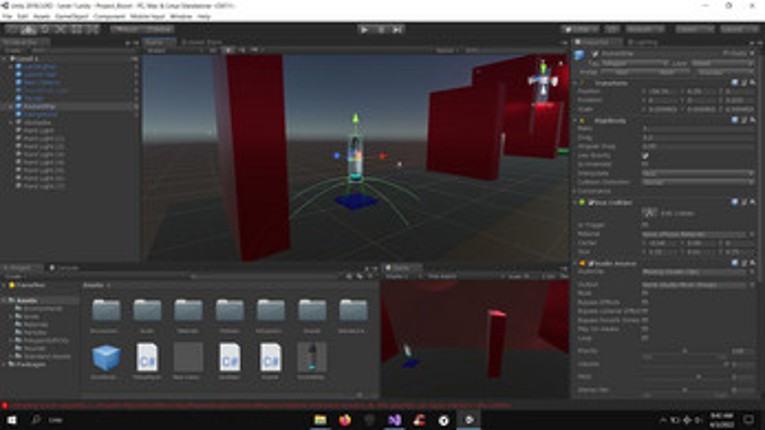The width and height of the screenshot is (765, 430).
Task: Open the Component menu
Action: coord(109,17)
